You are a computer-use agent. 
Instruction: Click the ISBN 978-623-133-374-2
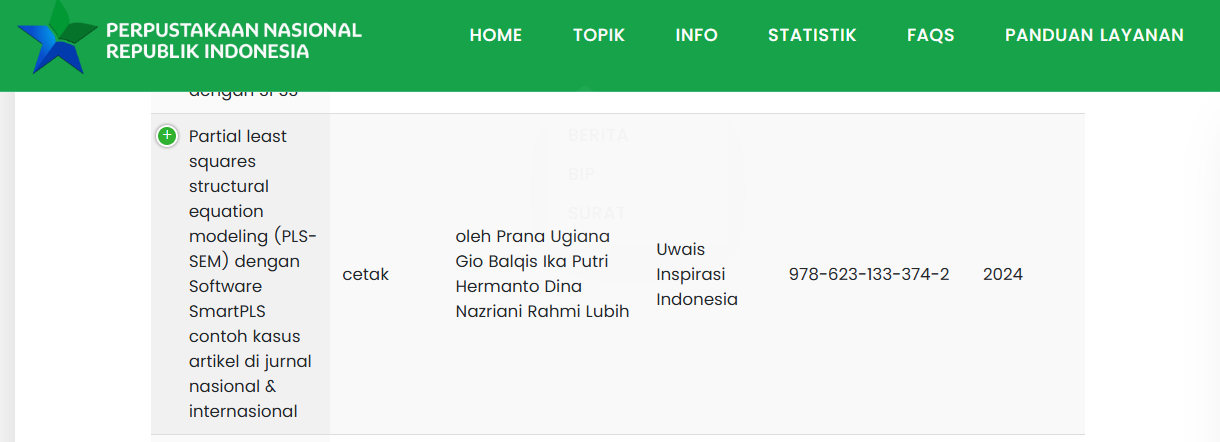pyautogui.click(x=868, y=274)
